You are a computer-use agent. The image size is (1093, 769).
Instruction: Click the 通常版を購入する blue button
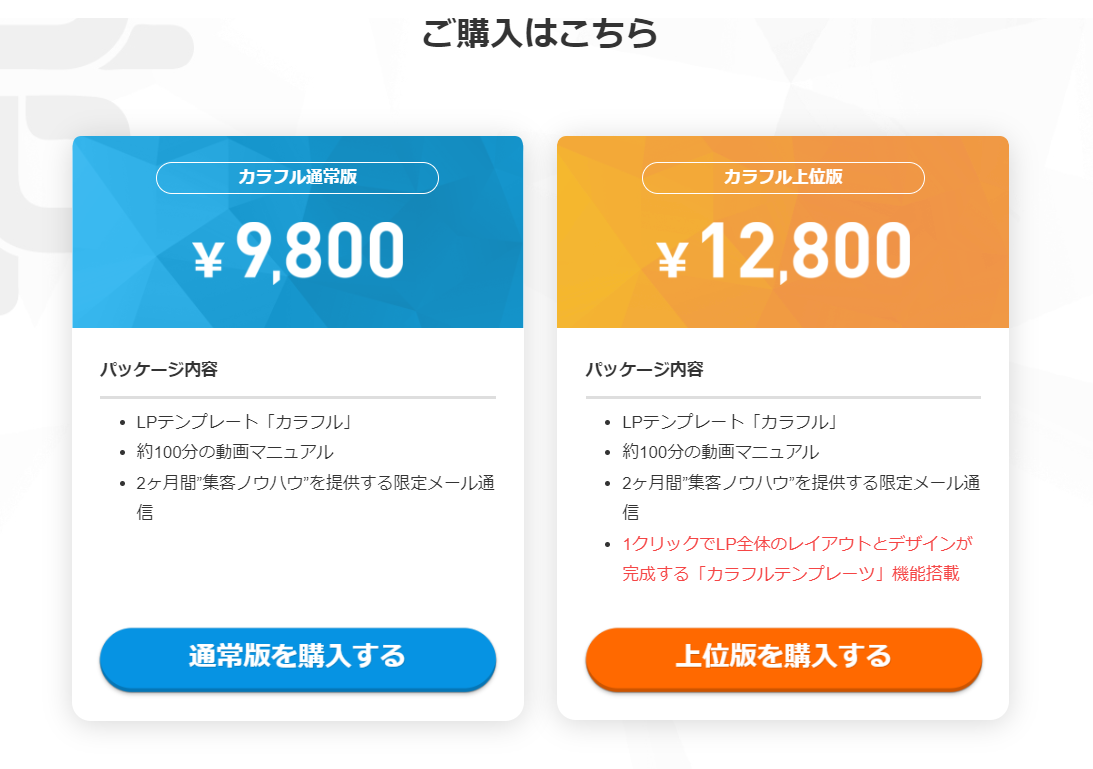pos(298,658)
